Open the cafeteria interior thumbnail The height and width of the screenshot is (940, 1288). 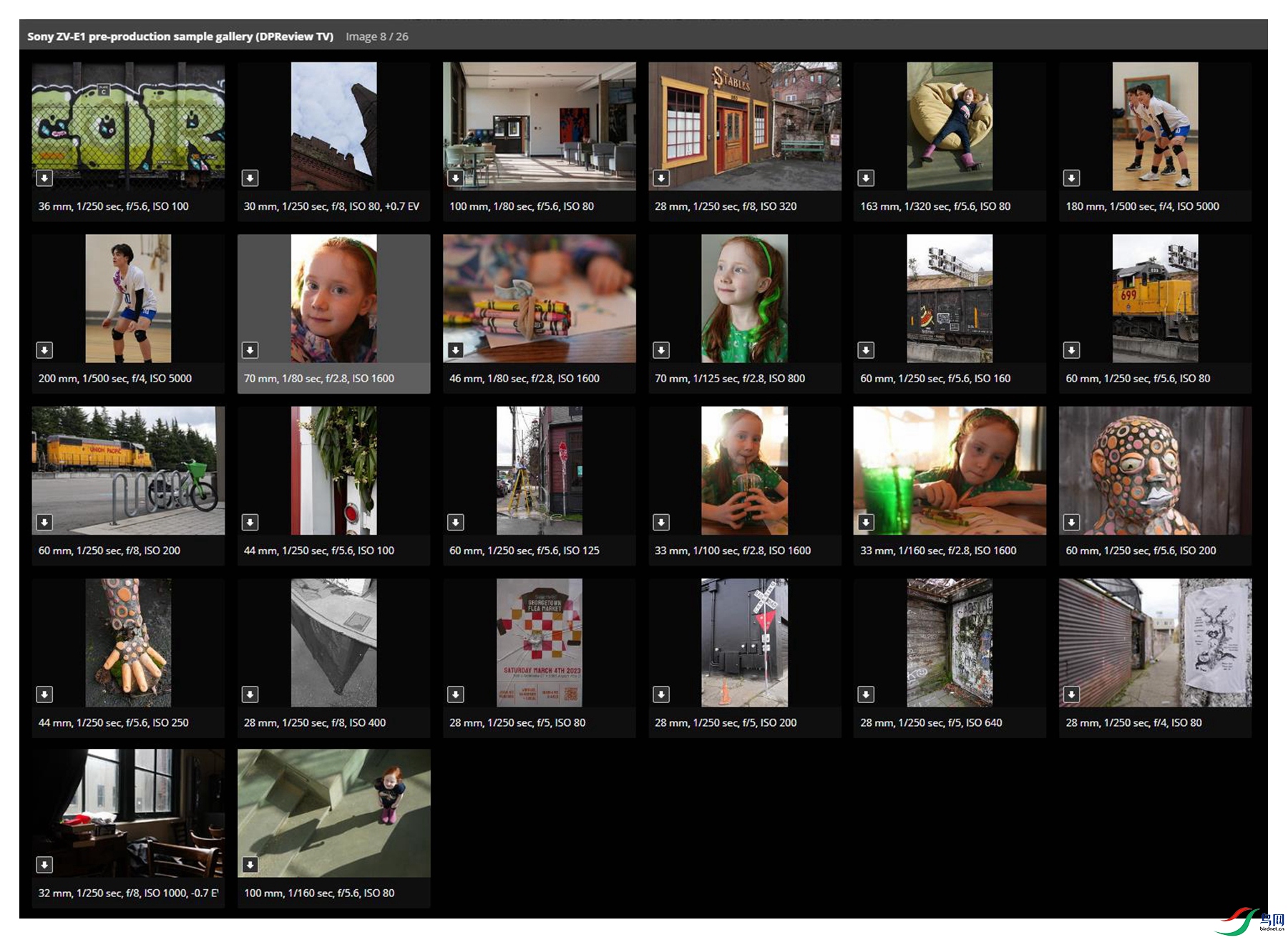pos(539,125)
